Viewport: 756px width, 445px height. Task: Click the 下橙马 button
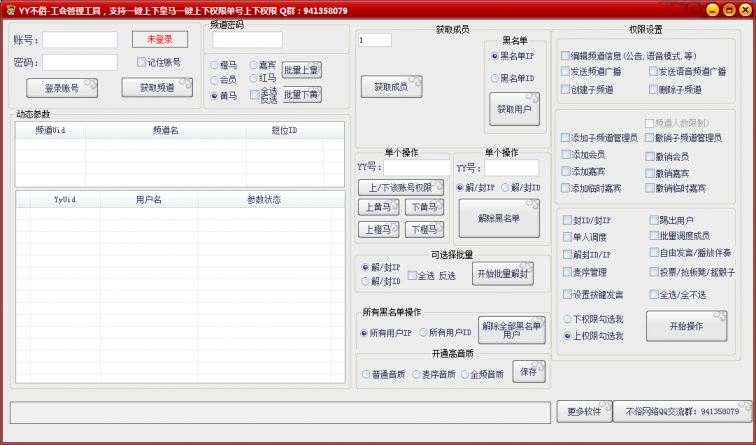[x=424, y=229]
